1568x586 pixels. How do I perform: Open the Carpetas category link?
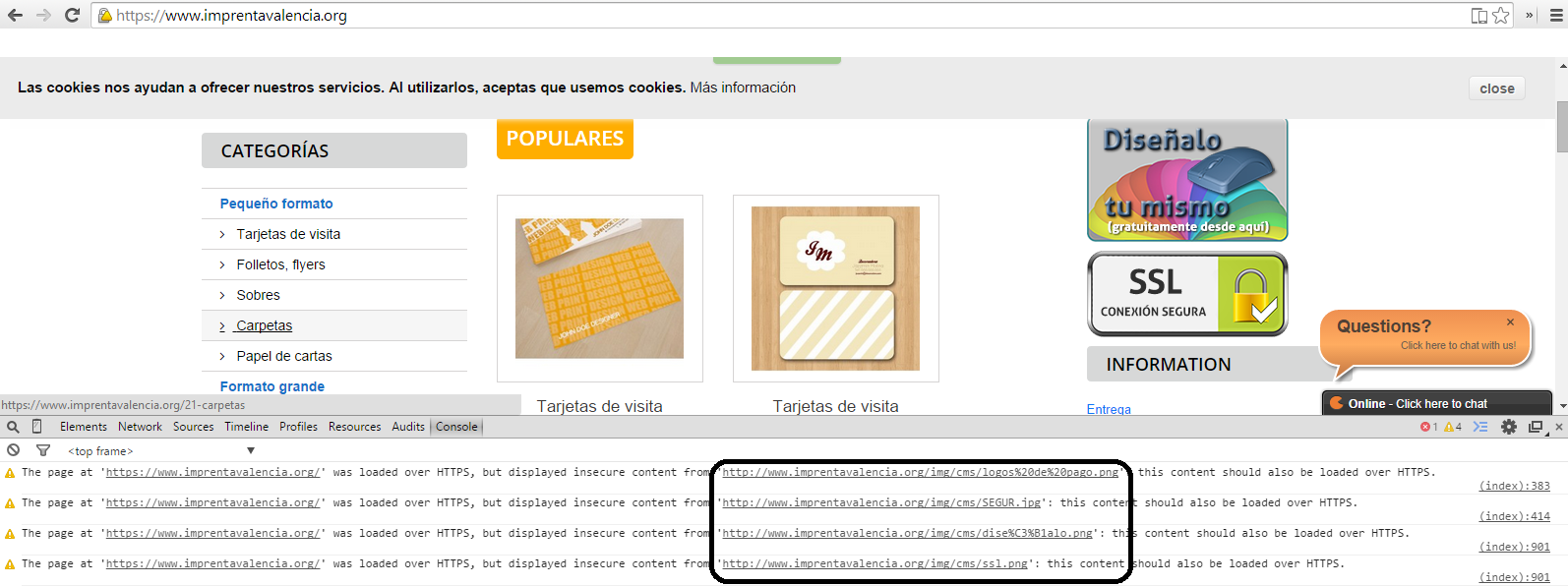coord(264,325)
